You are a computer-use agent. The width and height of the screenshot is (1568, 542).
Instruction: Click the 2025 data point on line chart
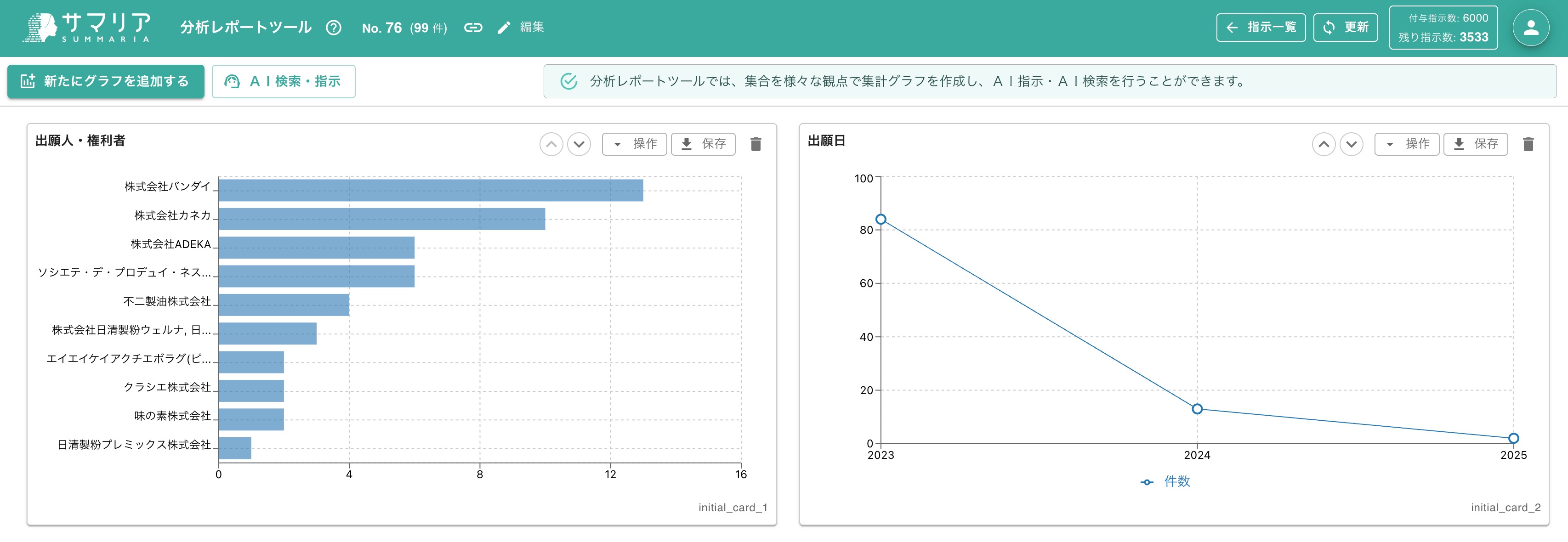tap(1514, 439)
